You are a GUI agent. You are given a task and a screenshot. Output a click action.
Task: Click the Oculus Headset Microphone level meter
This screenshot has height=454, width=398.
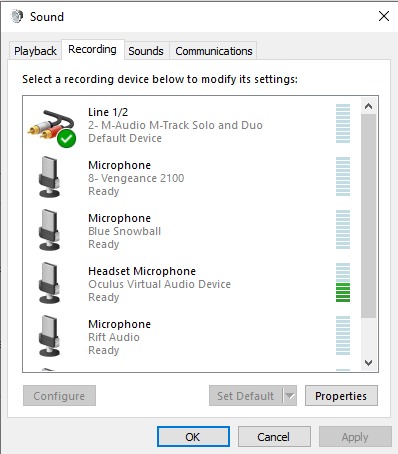(x=343, y=283)
